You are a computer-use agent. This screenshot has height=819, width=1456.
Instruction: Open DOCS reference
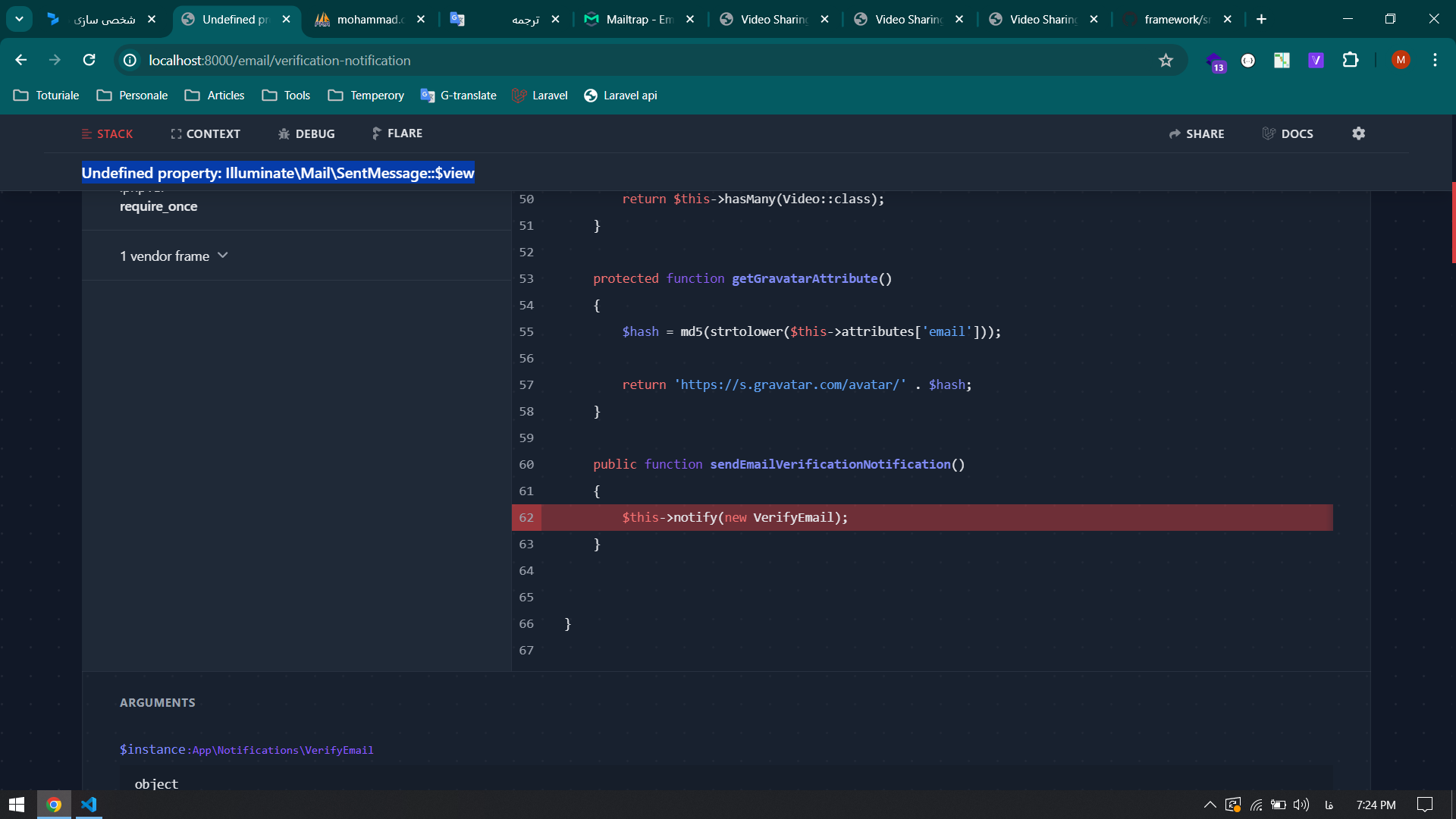click(x=1297, y=133)
